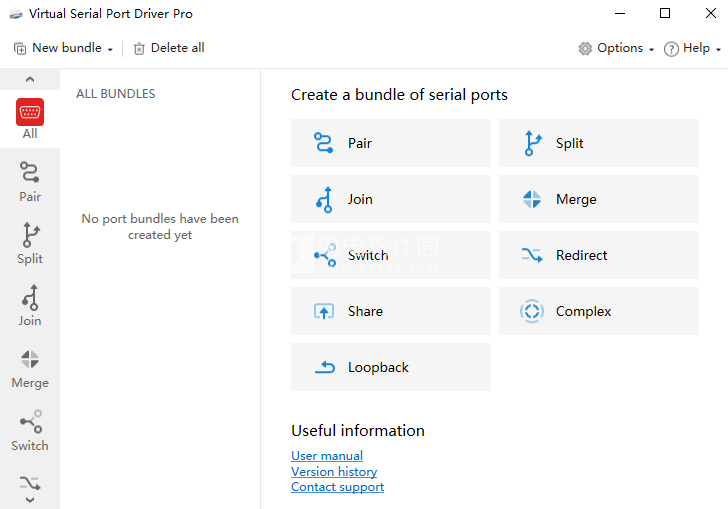728x509 pixels.
Task: Click the Merge bundle tile icon
Action: click(x=532, y=199)
